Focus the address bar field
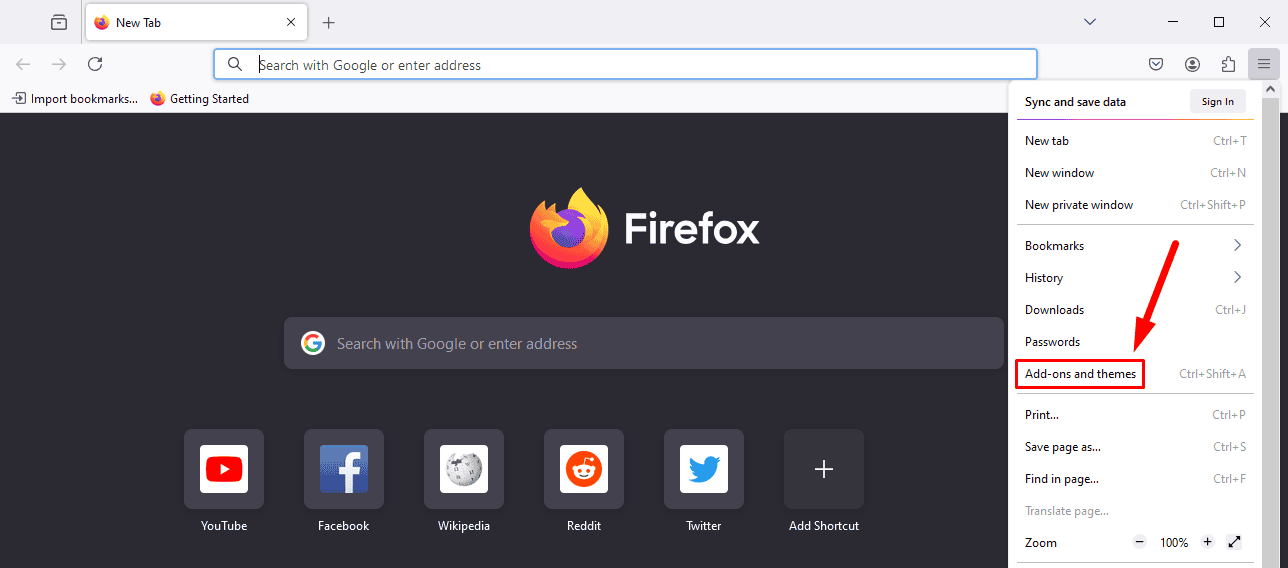1288x568 pixels. (x=625, y=64)
